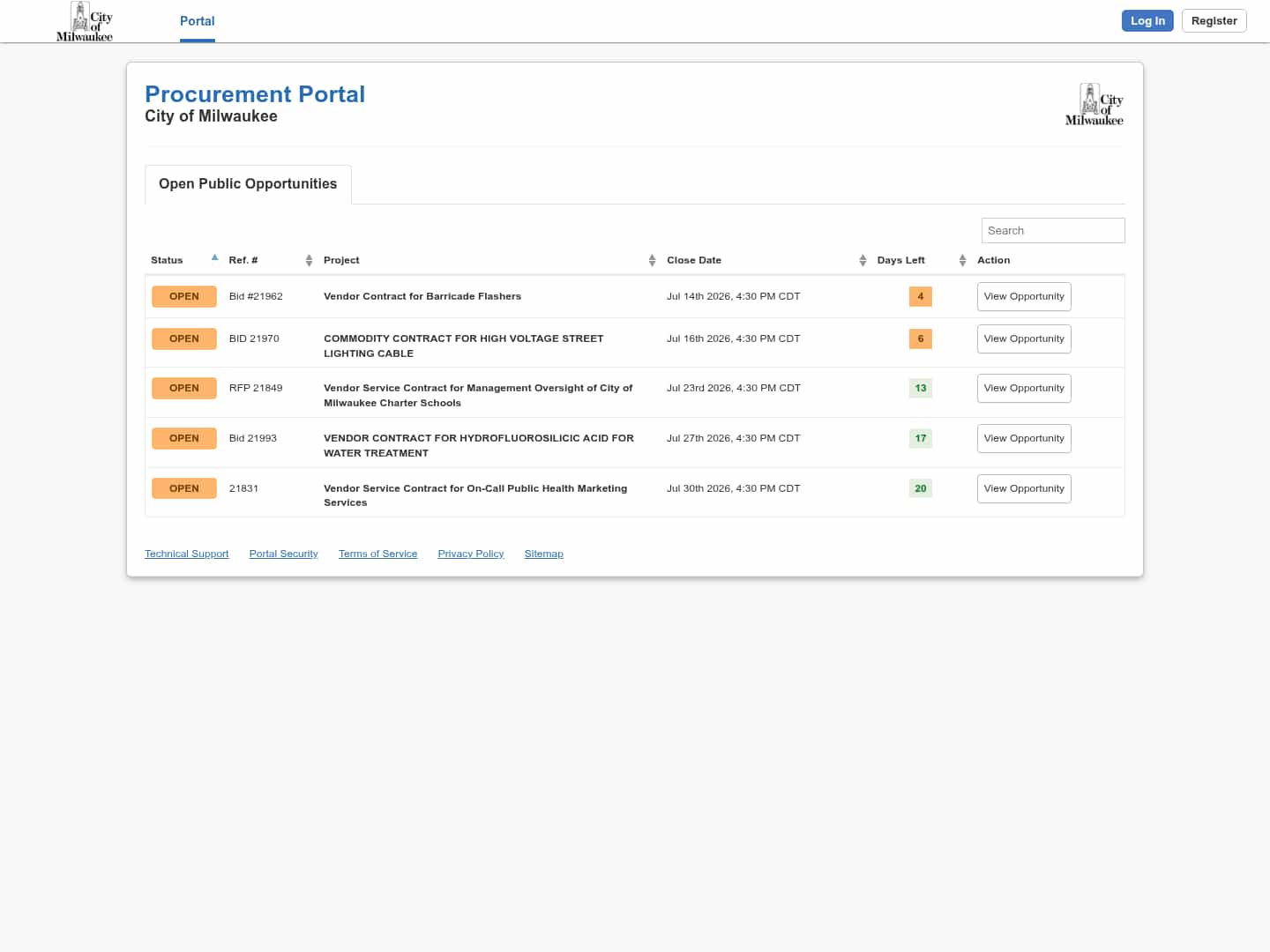Click the green '13' days left badge
The width and height of the screenshot is (1270, 952).
click(921, 389)
